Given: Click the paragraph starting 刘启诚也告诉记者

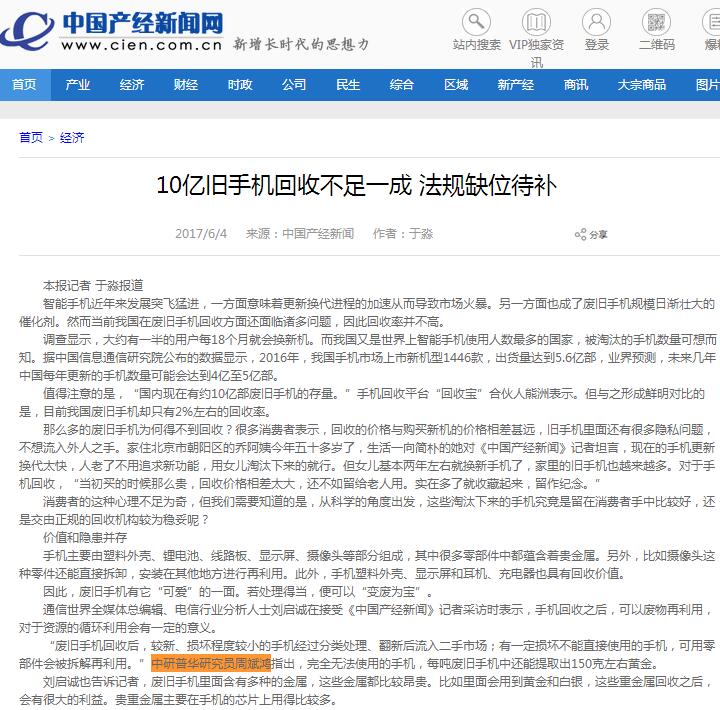Looking at the screenshot, I should (367, 690).
